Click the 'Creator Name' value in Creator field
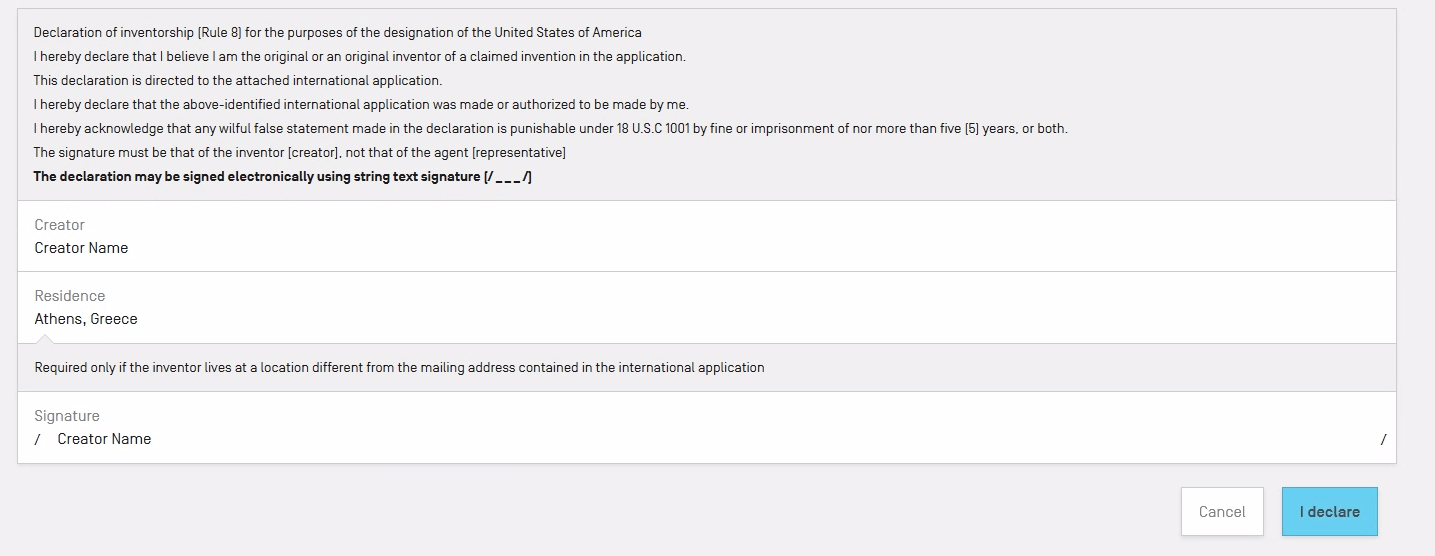Screen dimensions: 1435x556 (81, 248)
